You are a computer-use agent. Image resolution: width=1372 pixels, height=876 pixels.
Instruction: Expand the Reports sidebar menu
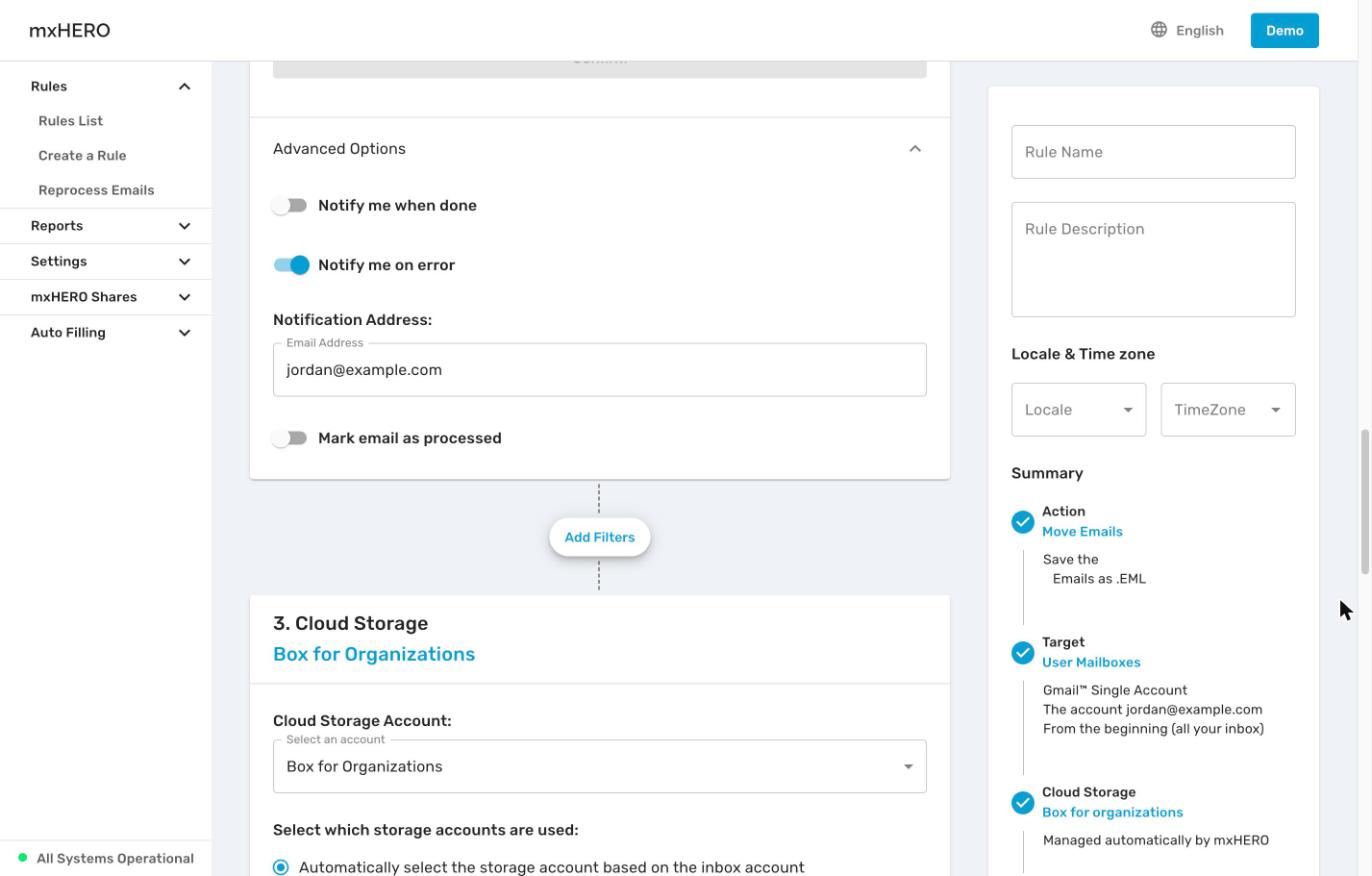184,226
